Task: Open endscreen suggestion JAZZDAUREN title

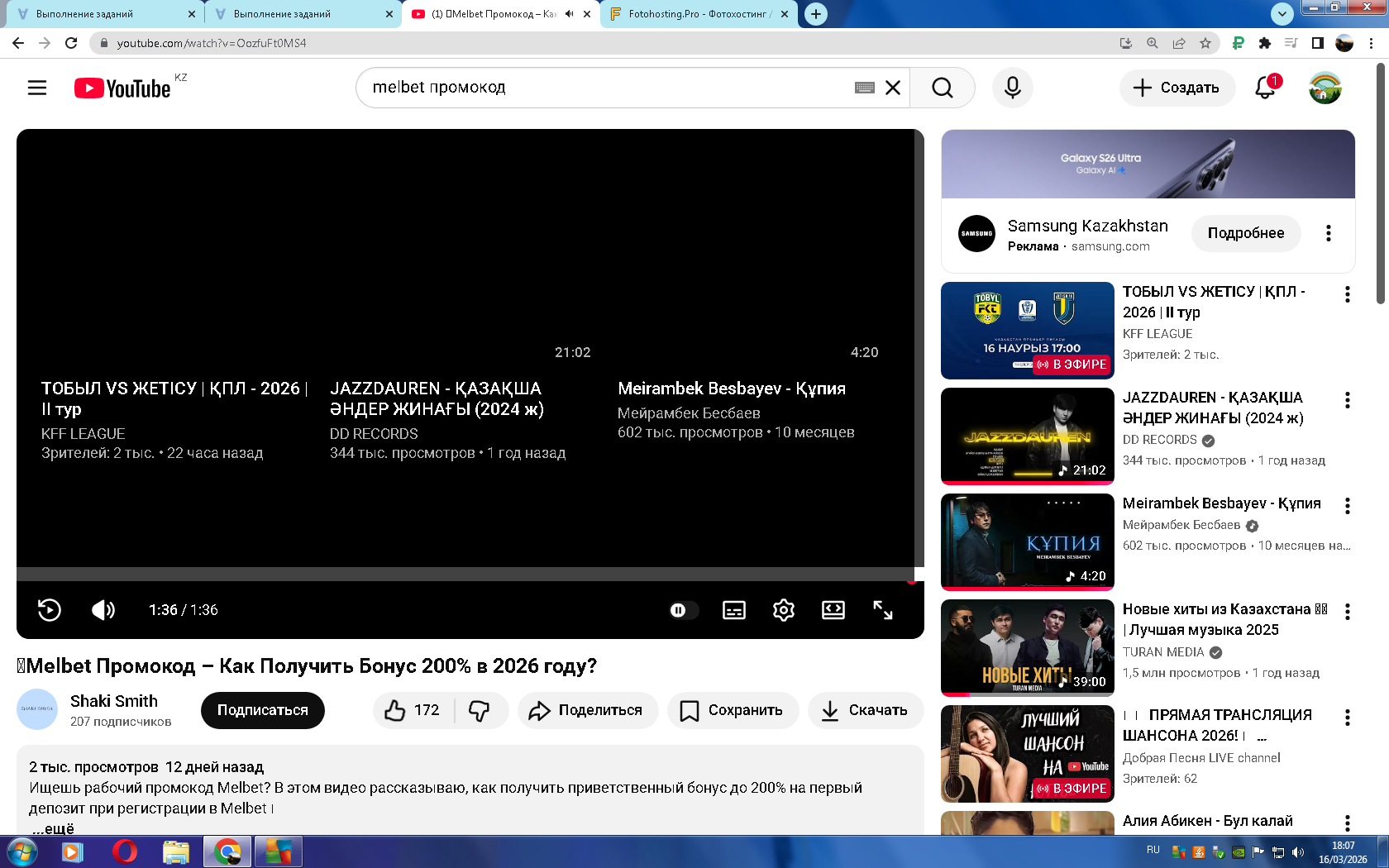Action: (437, 398)
